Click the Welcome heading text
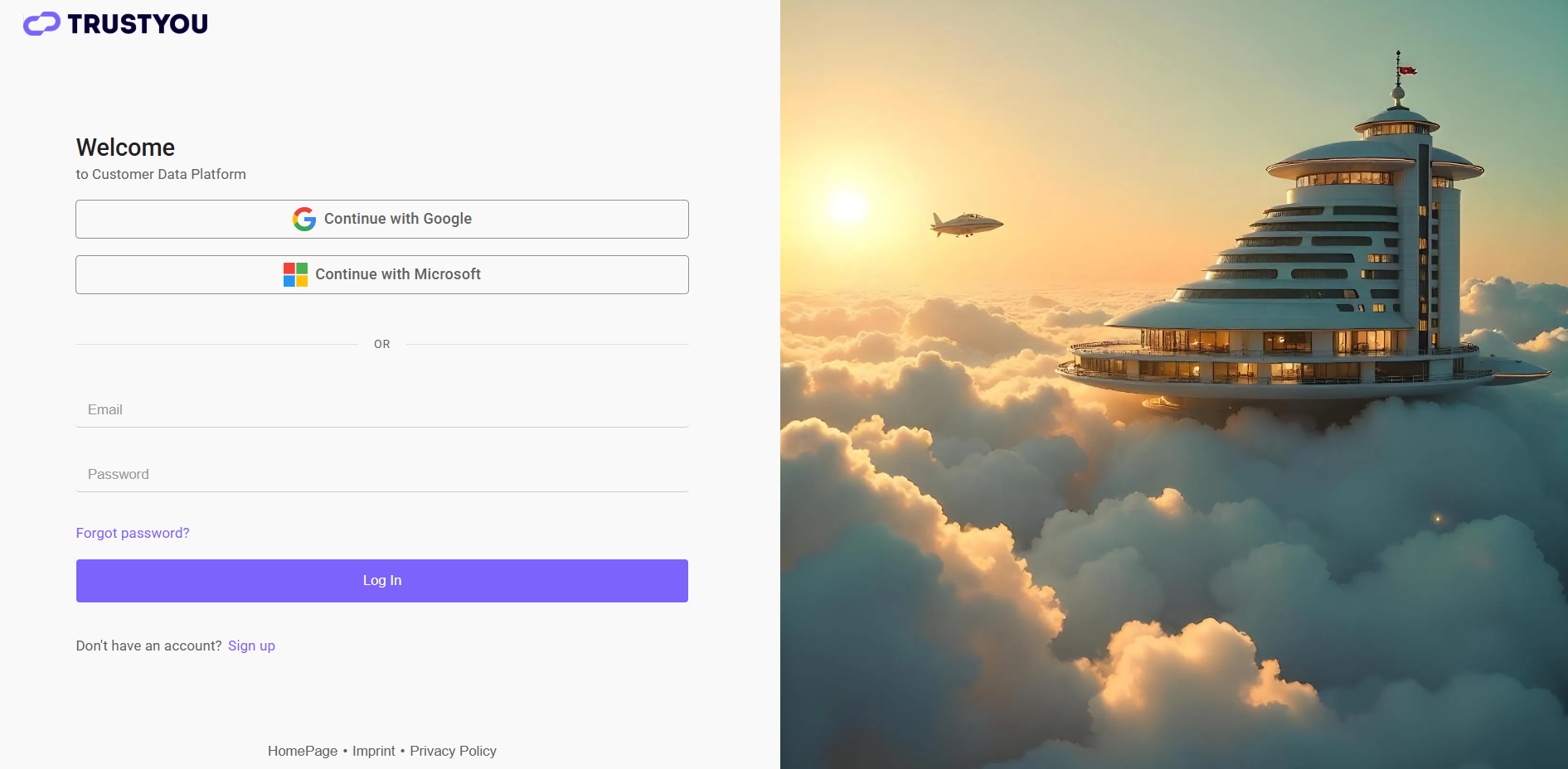Screen dimensions: 1568x769 pos(125,148)
